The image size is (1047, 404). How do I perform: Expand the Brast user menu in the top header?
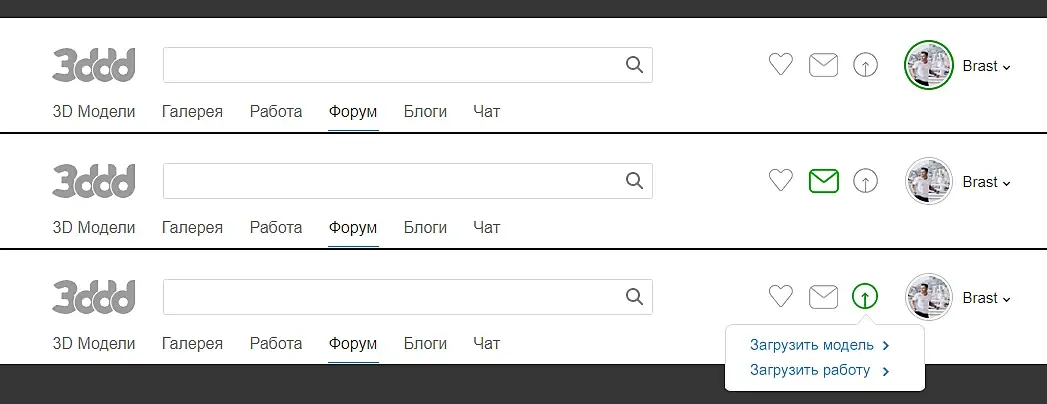click(x=986, y=66)
